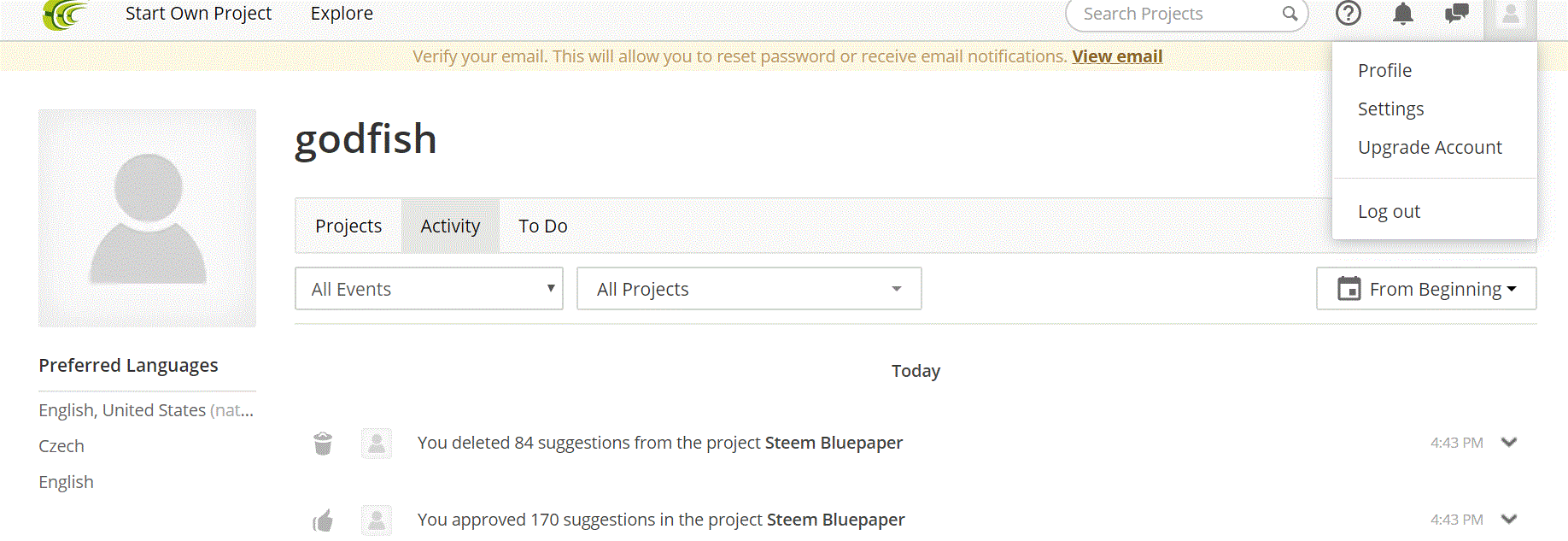Select Settings from the user menu
The height and width of the screenshot is (541, 1568).
(x=1390, y=109)
